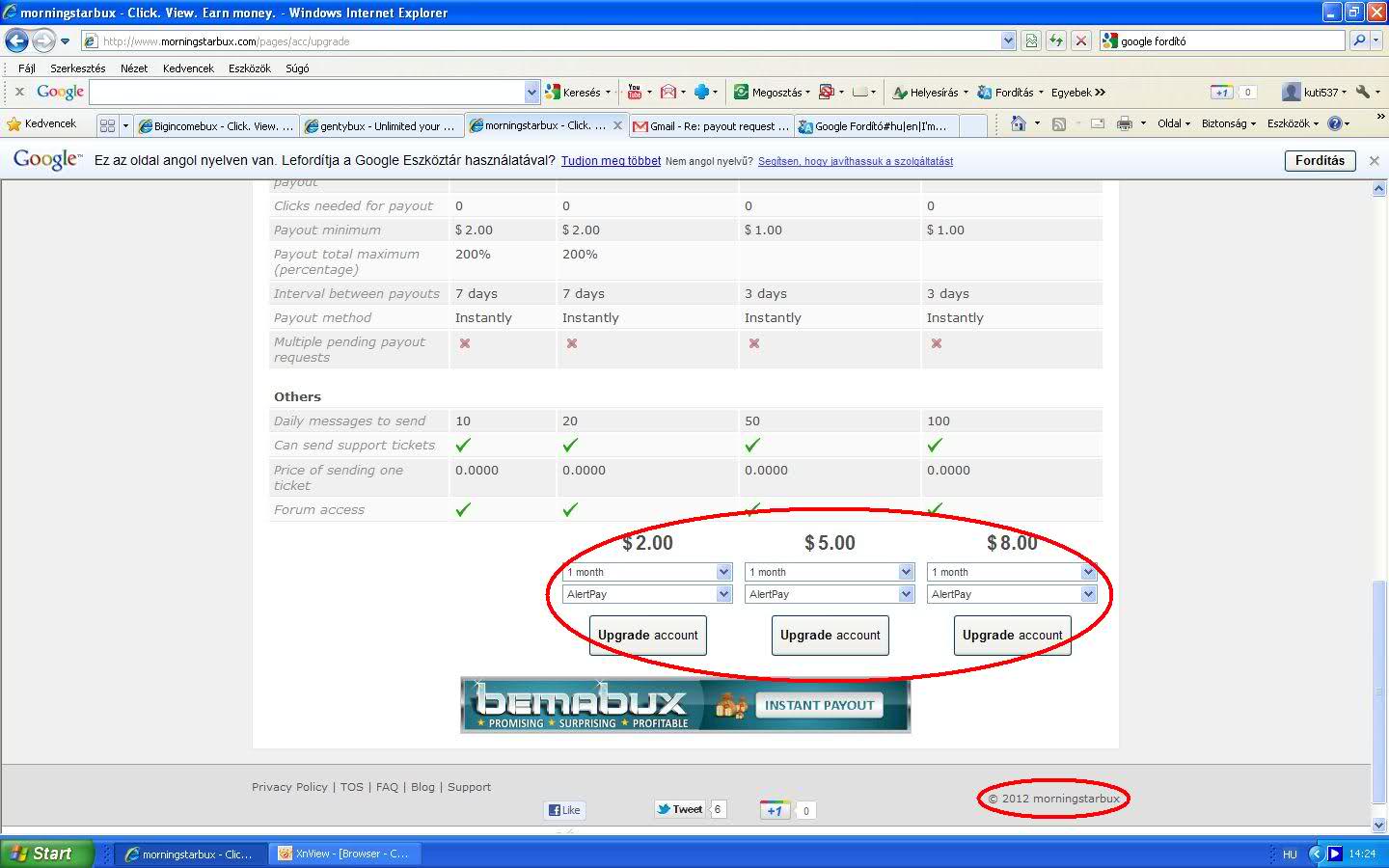Open the Privacy Policy footer link
This screenshot has width=1389, height=868.
point(289,787)
